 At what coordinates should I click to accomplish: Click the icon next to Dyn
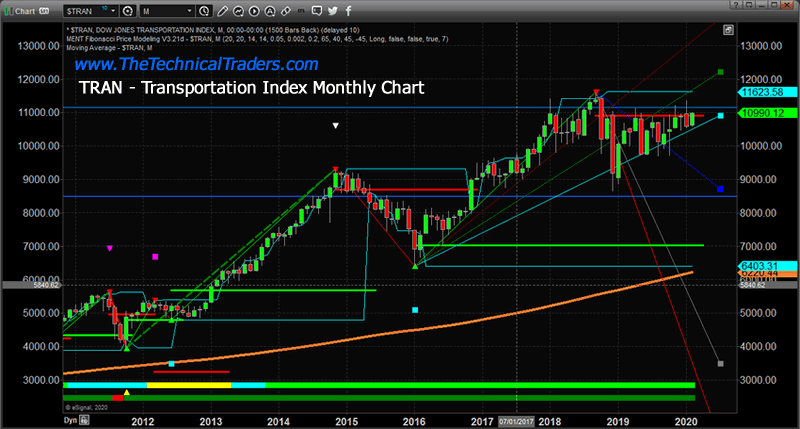coord(85,420)
